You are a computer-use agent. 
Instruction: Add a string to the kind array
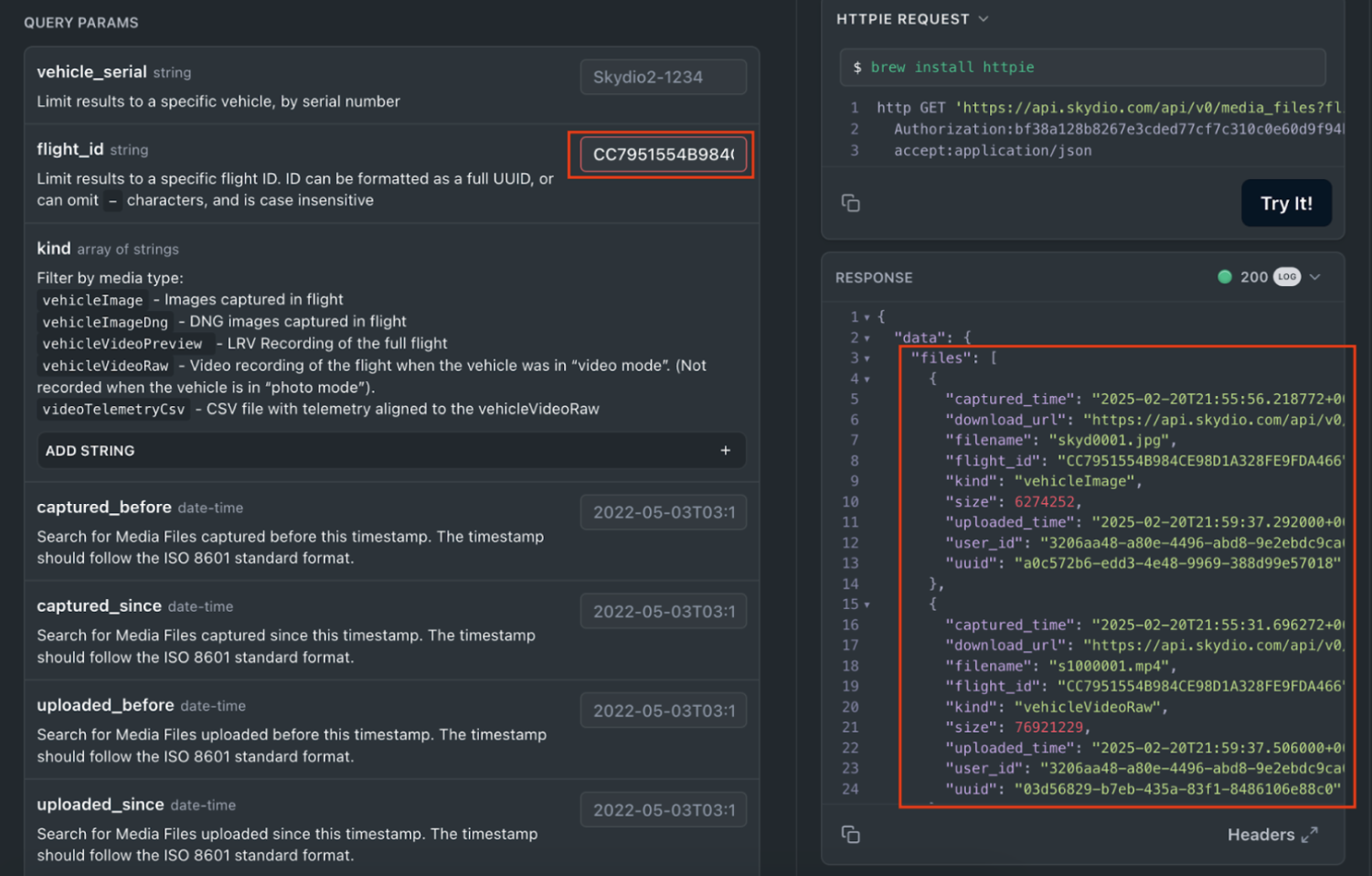click(x=391, y=451)
